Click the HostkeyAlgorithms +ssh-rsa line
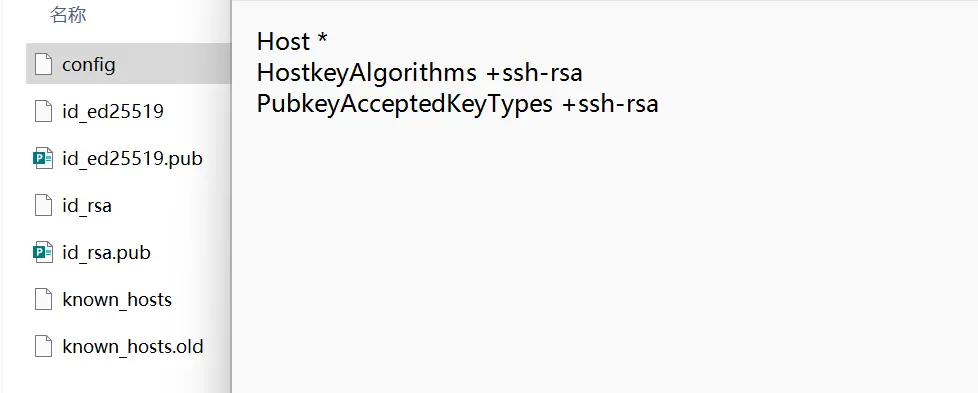Image resolution: width=978 pixels, height=393 pixels. (419, 72)
